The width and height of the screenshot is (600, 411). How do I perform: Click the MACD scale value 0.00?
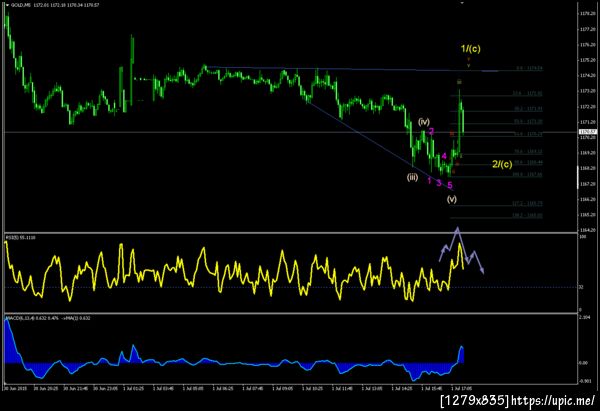click(x=583, y=362)
